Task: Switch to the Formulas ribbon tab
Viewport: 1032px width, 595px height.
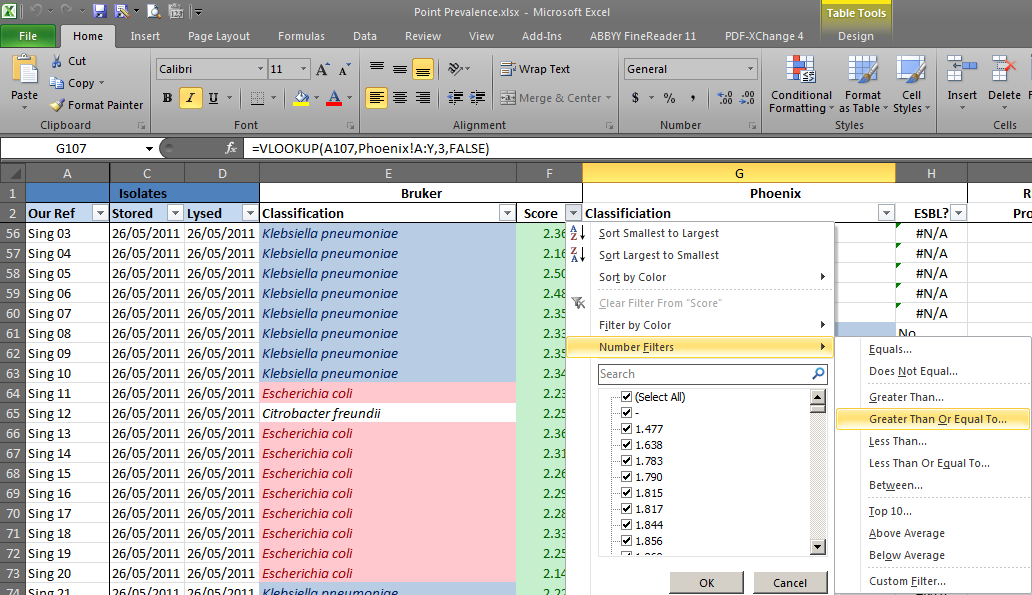Action: (300, 36)
